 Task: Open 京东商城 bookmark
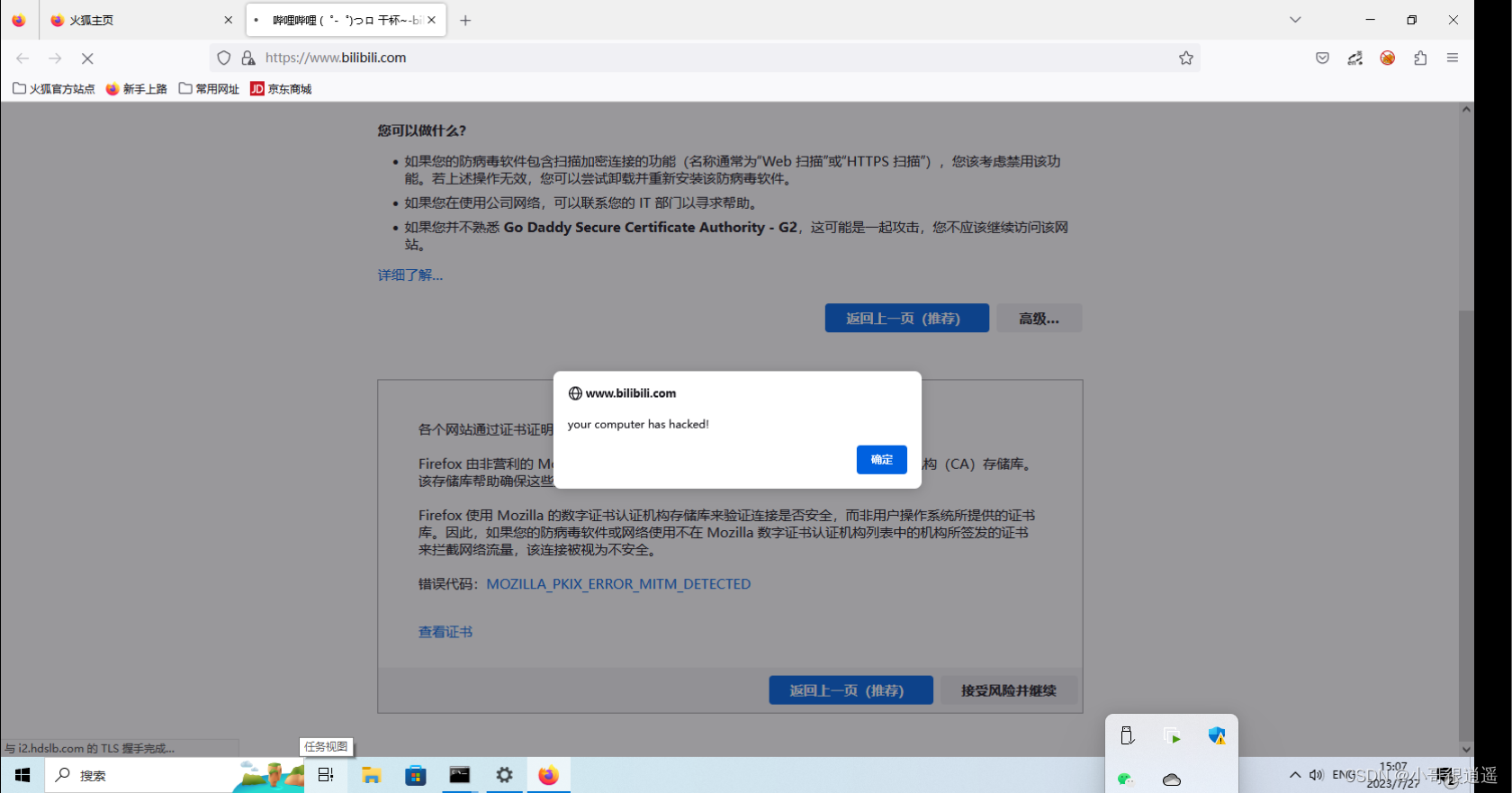pos(281,89)
